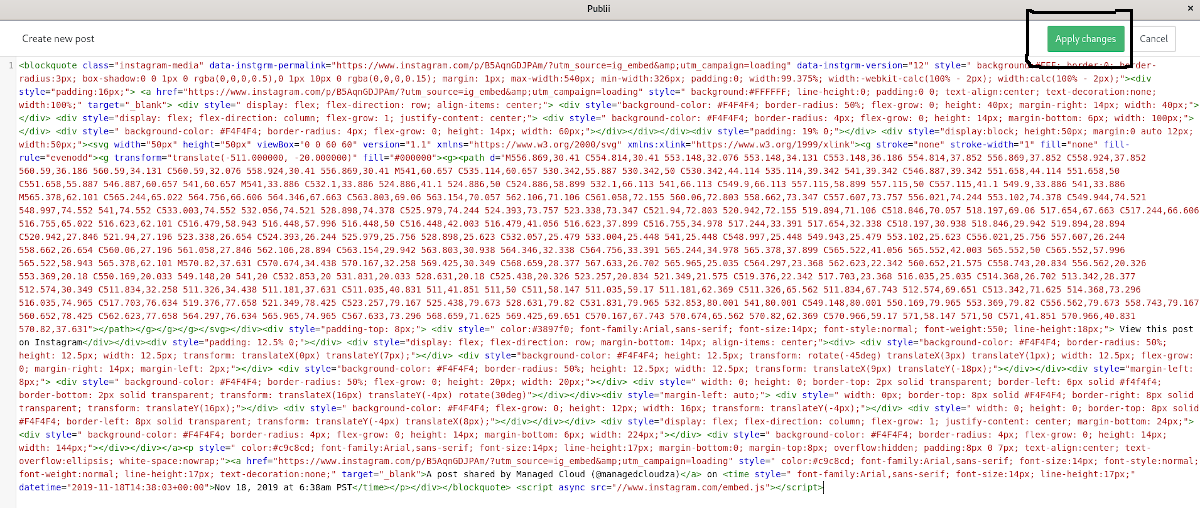The height and width of the screenshot is (508, 1200).
Task: Click the script async embed.js tag
Action: 669,488
